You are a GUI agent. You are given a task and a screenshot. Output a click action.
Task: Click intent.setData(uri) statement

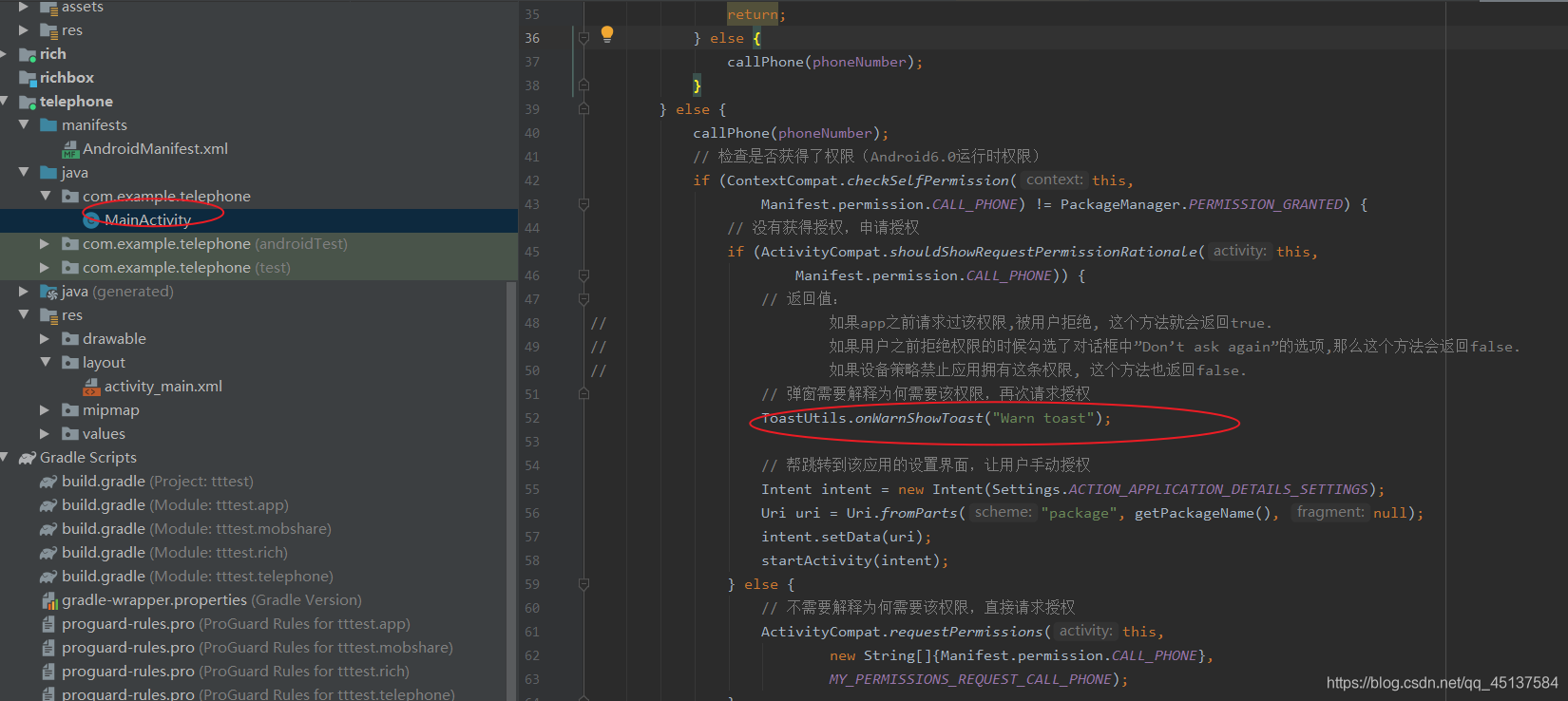[846, 537]
